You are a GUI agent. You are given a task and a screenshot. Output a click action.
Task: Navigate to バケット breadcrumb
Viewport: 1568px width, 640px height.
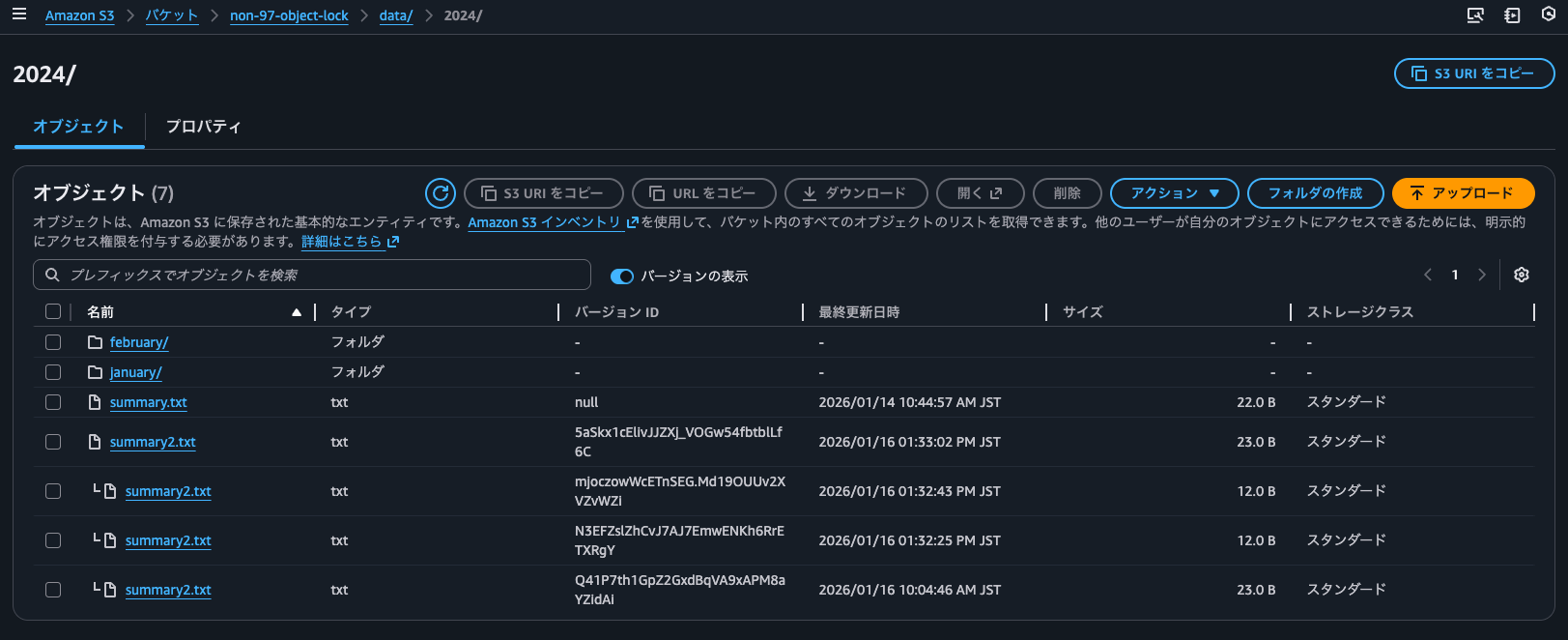(x=171, y=15)
